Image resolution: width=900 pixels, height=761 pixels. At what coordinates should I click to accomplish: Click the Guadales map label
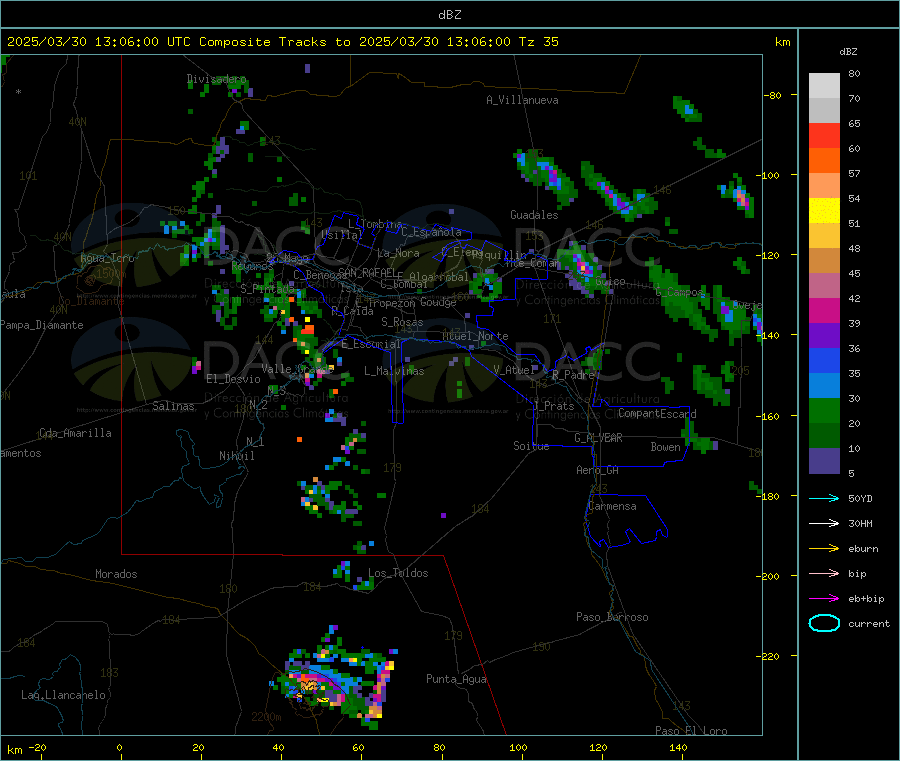click(x=534, y=215)
